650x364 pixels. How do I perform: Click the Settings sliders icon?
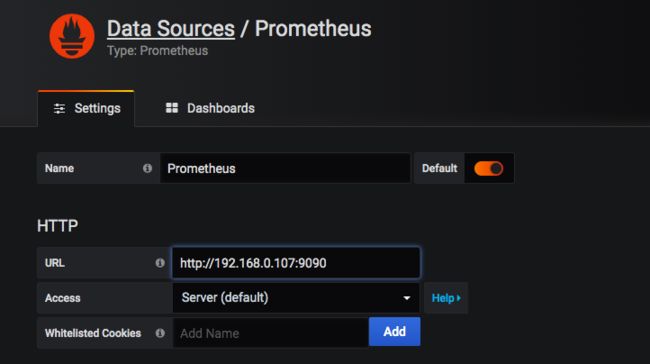pyautogui.click(x=59, y=109)
